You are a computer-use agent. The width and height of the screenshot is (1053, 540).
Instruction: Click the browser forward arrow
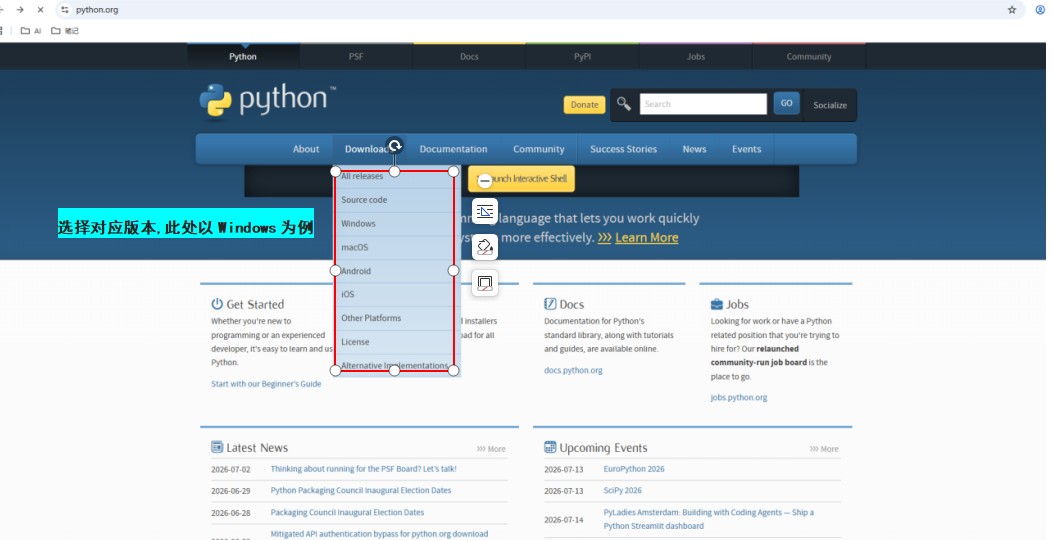tap(20, 9)
